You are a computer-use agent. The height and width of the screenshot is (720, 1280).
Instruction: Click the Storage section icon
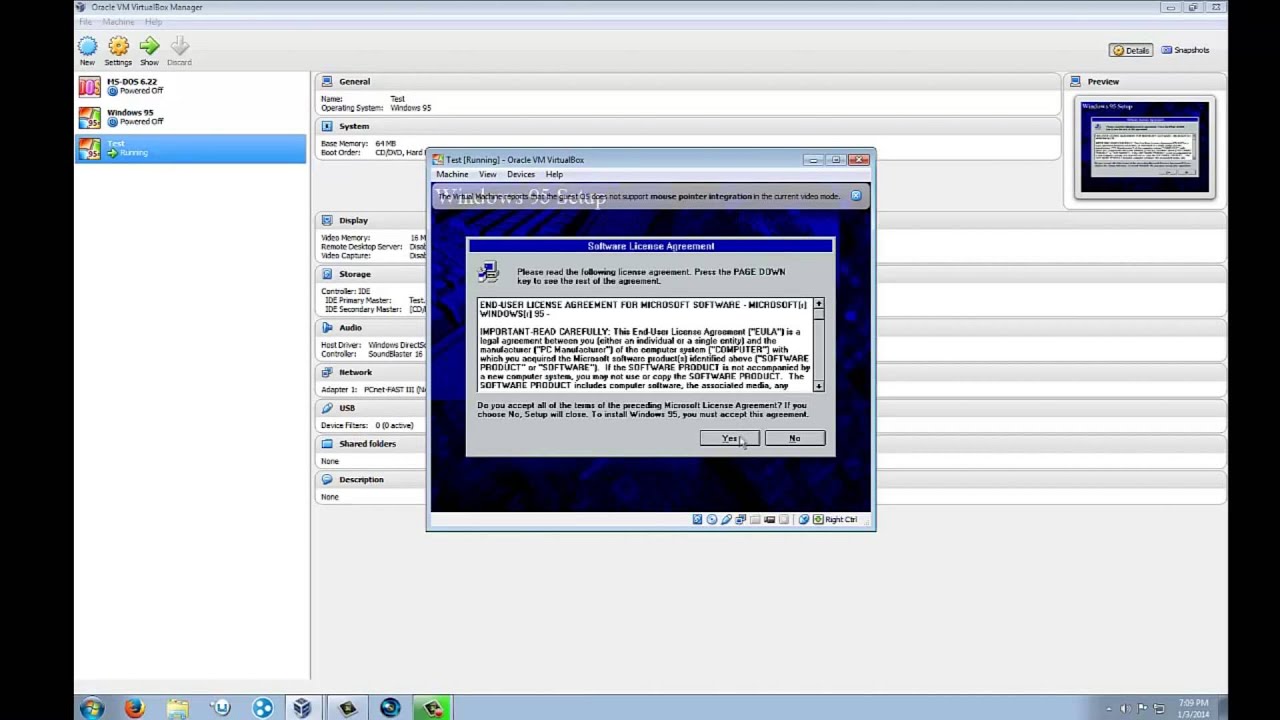(327, 274)
